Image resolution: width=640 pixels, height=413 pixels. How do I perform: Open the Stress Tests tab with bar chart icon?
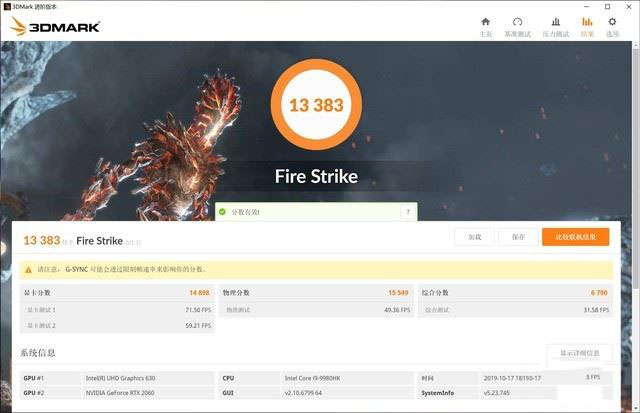[556, 27]
